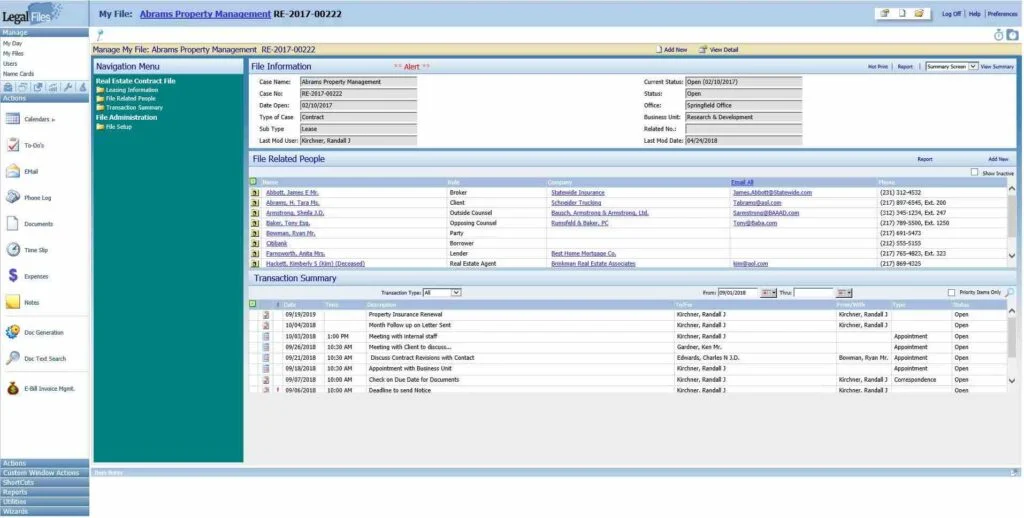This screenshot has width=1024, height=518.
Task: Click the open folder icon in the header toolbar
Action: [x=919, y=13]
